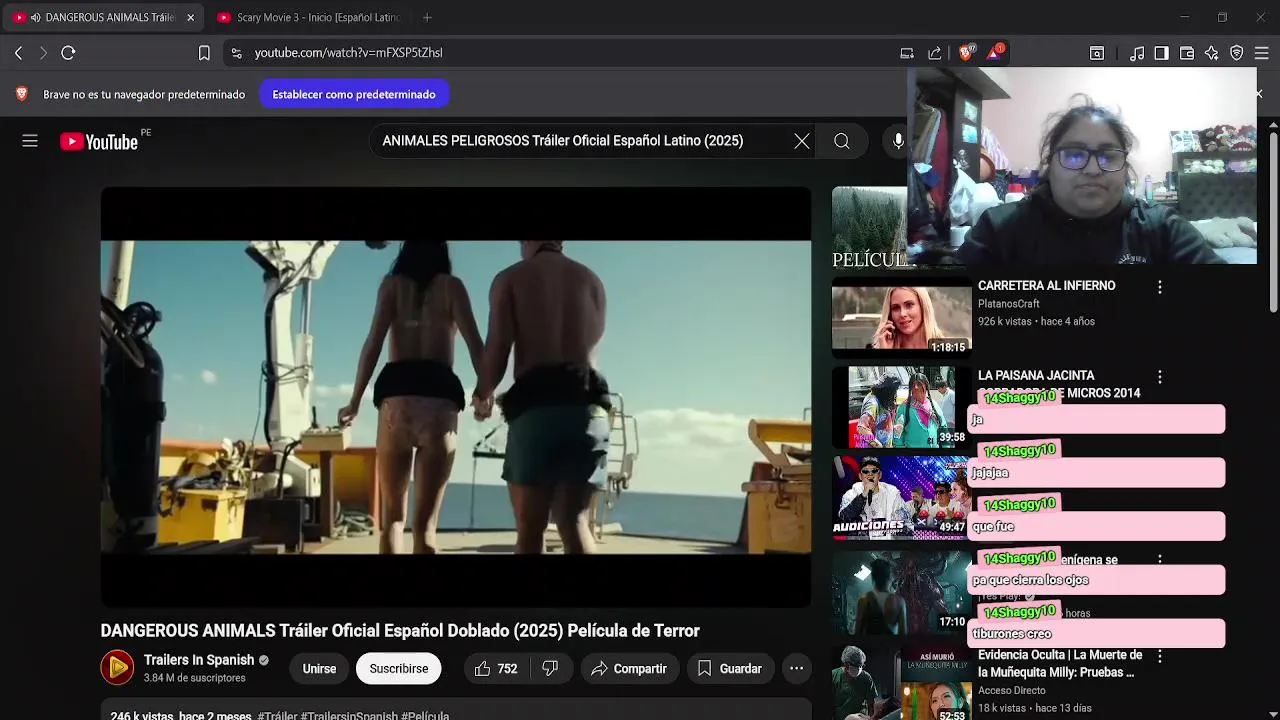Like the video with thumbs up 752
This screenshot has width=1280, height=720.
tap(496, 668)
